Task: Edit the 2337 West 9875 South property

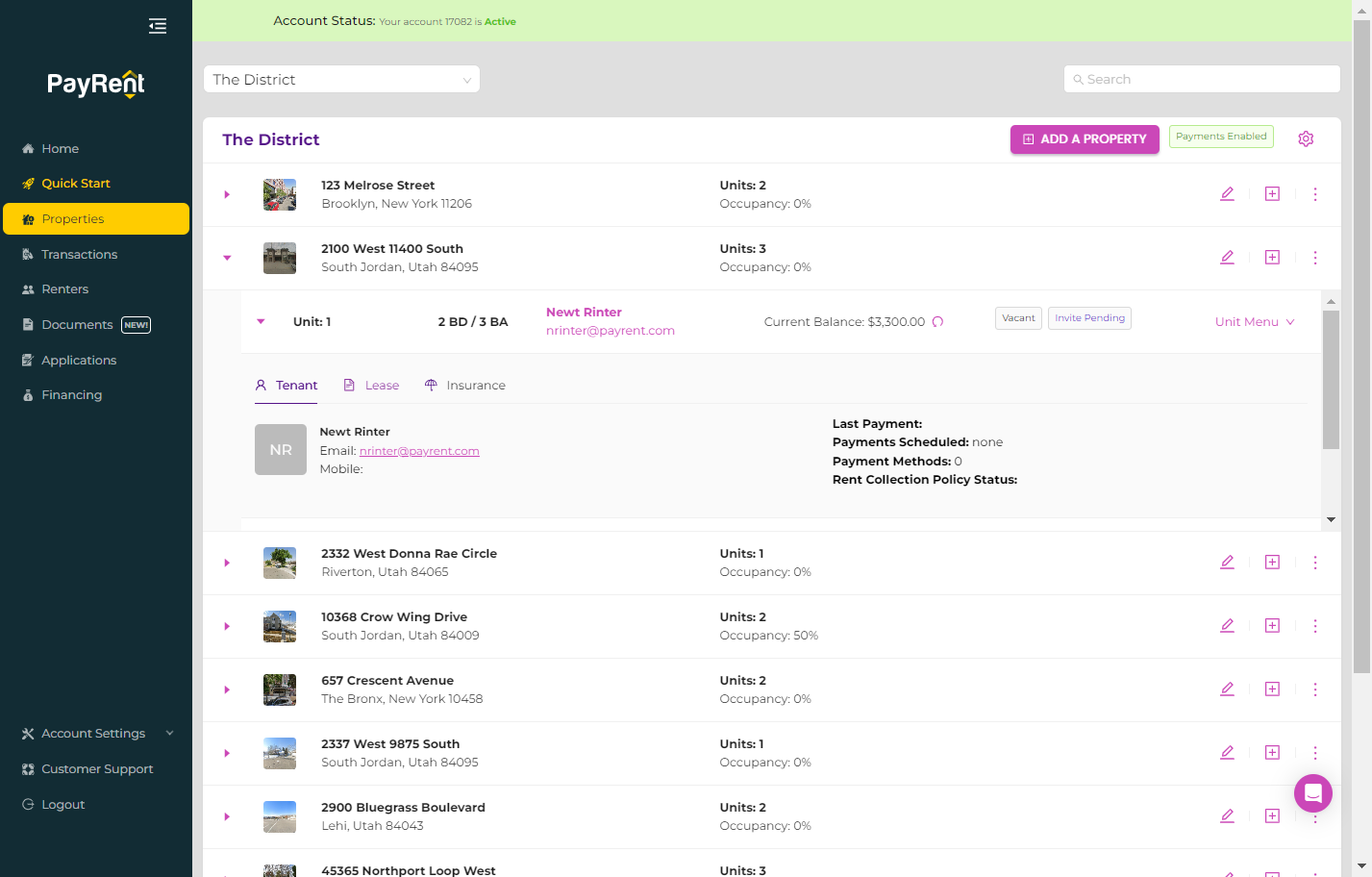Action: pos(1227,753)
